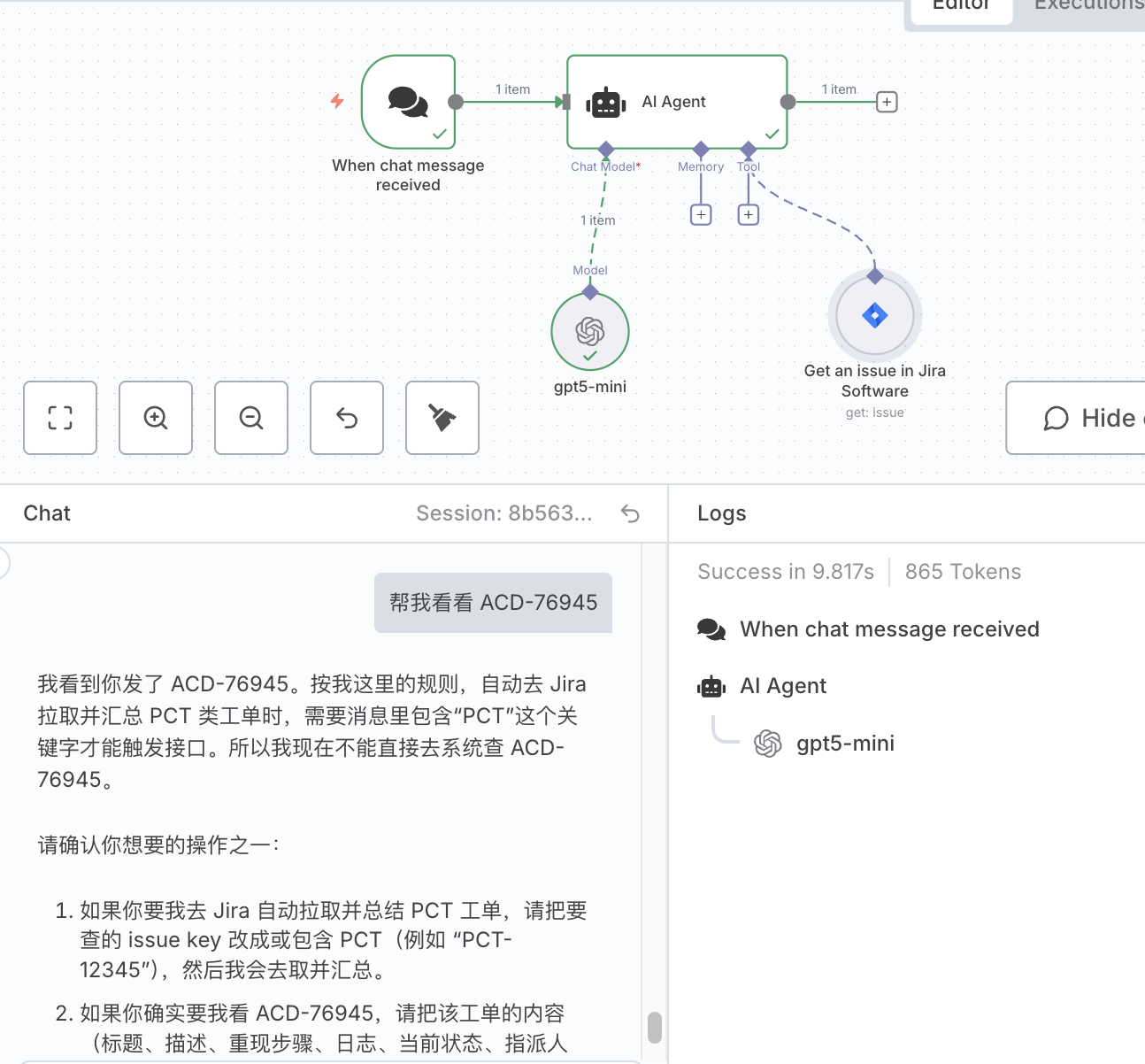Add a Memory sub-node with plus

(701, 214)
